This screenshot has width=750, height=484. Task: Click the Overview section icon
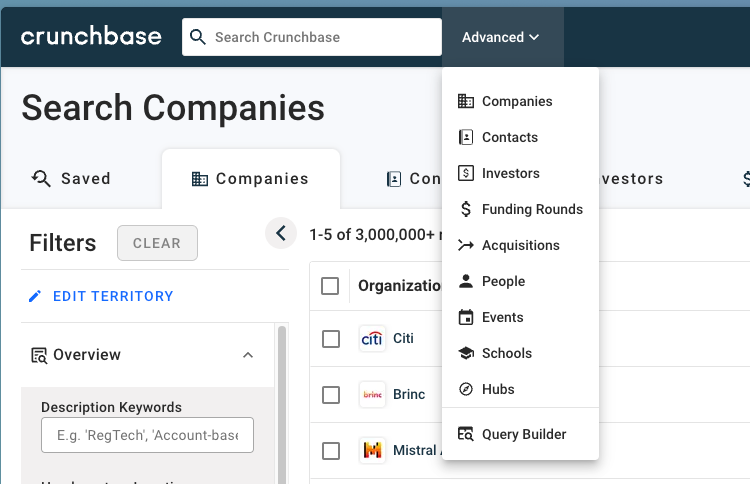coord(39,355)
